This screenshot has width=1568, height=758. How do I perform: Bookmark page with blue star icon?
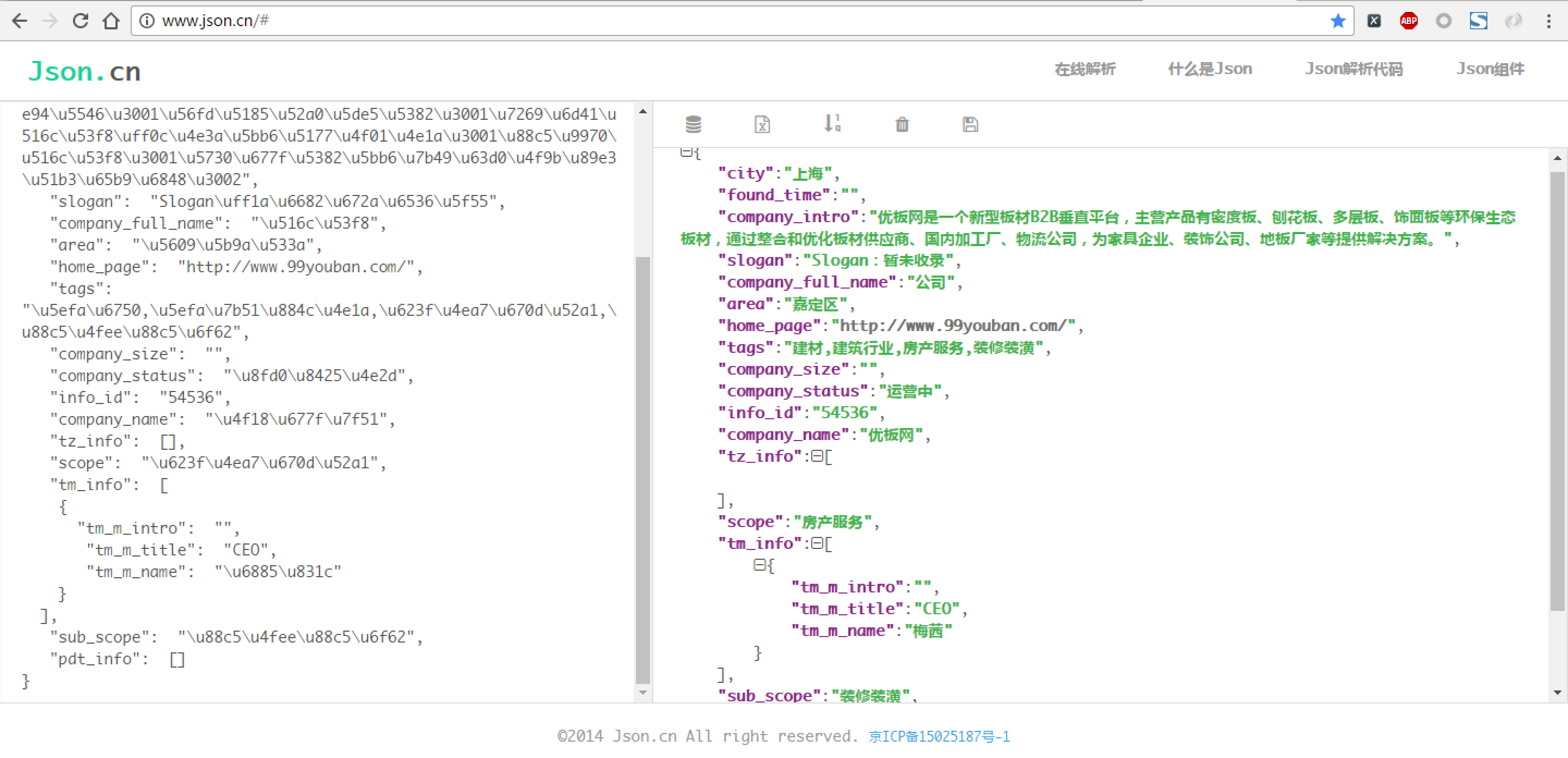[x=1337, y=21]
